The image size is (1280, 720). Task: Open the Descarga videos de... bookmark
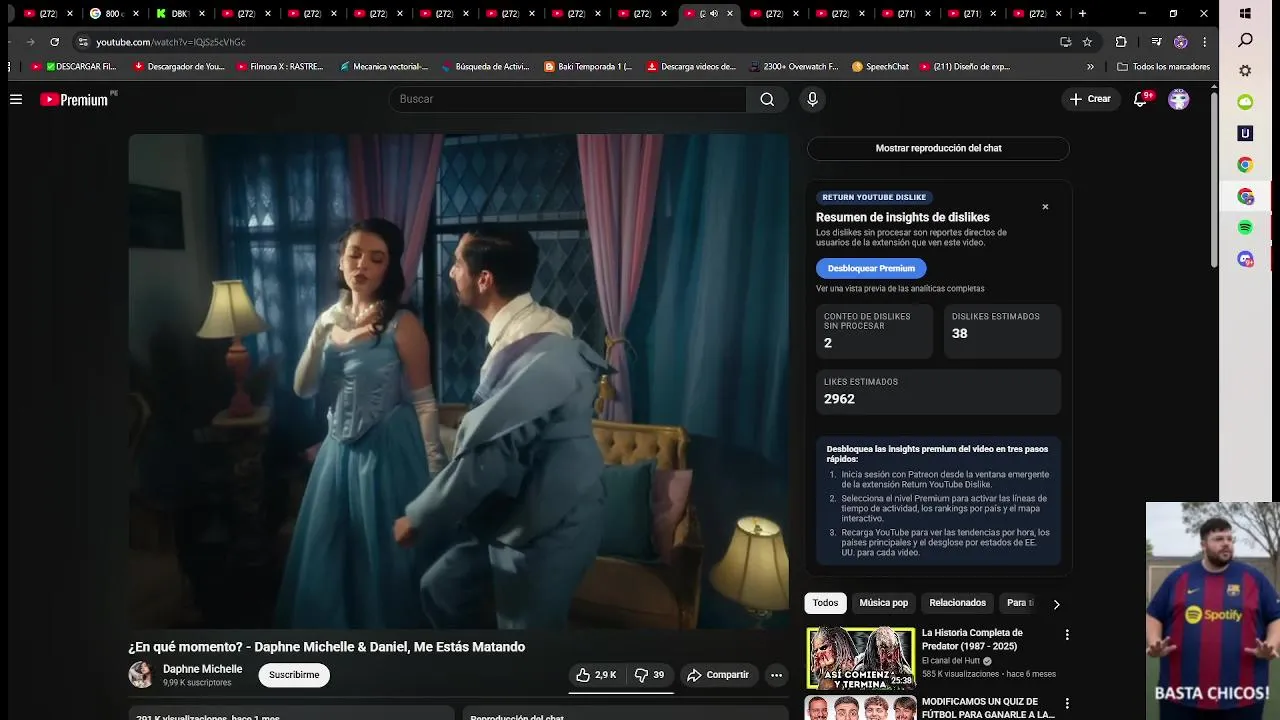click(x=691, y=67)
